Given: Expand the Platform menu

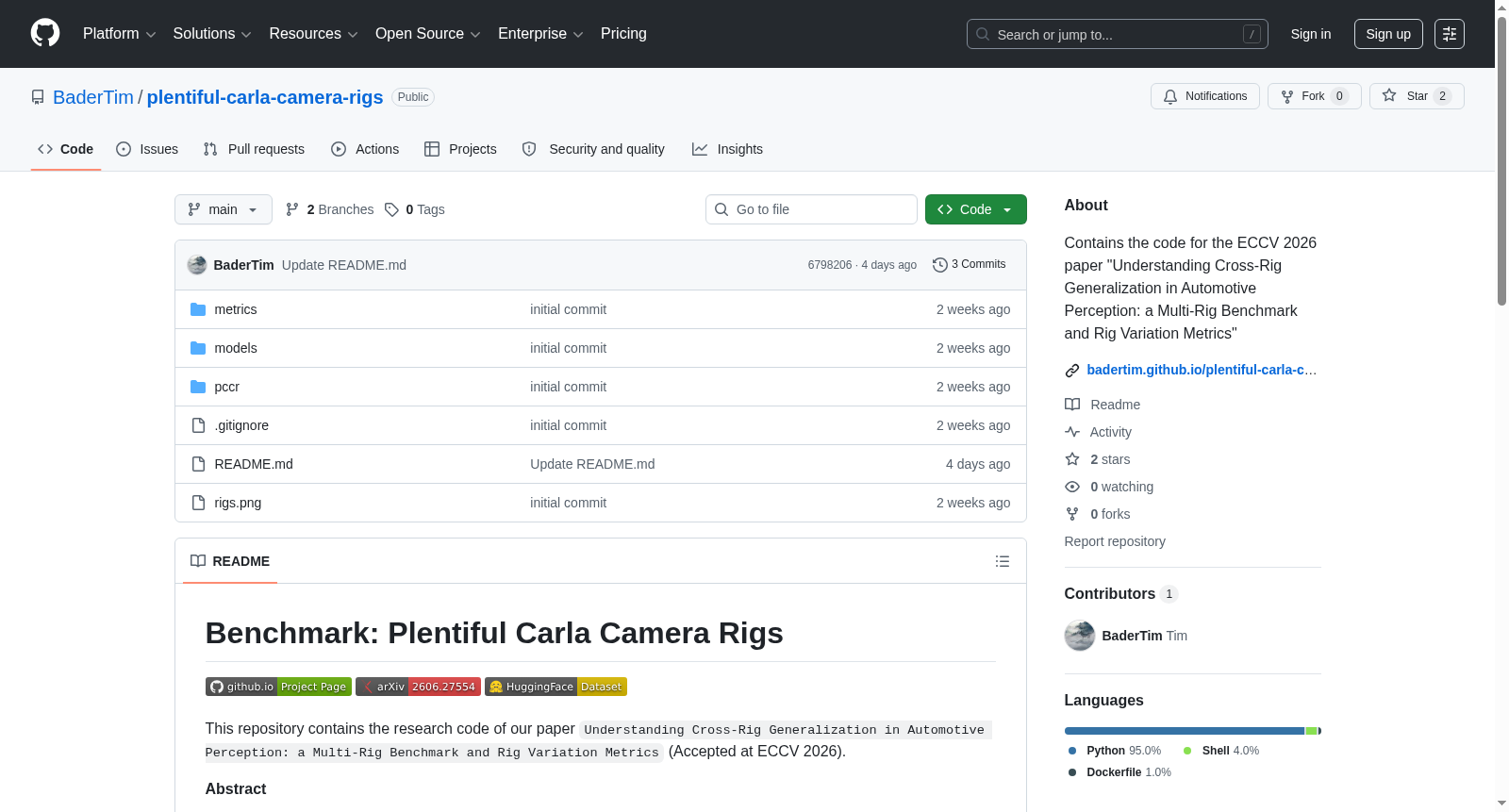Looking at the screenshot, I should (x=119, y=34).
